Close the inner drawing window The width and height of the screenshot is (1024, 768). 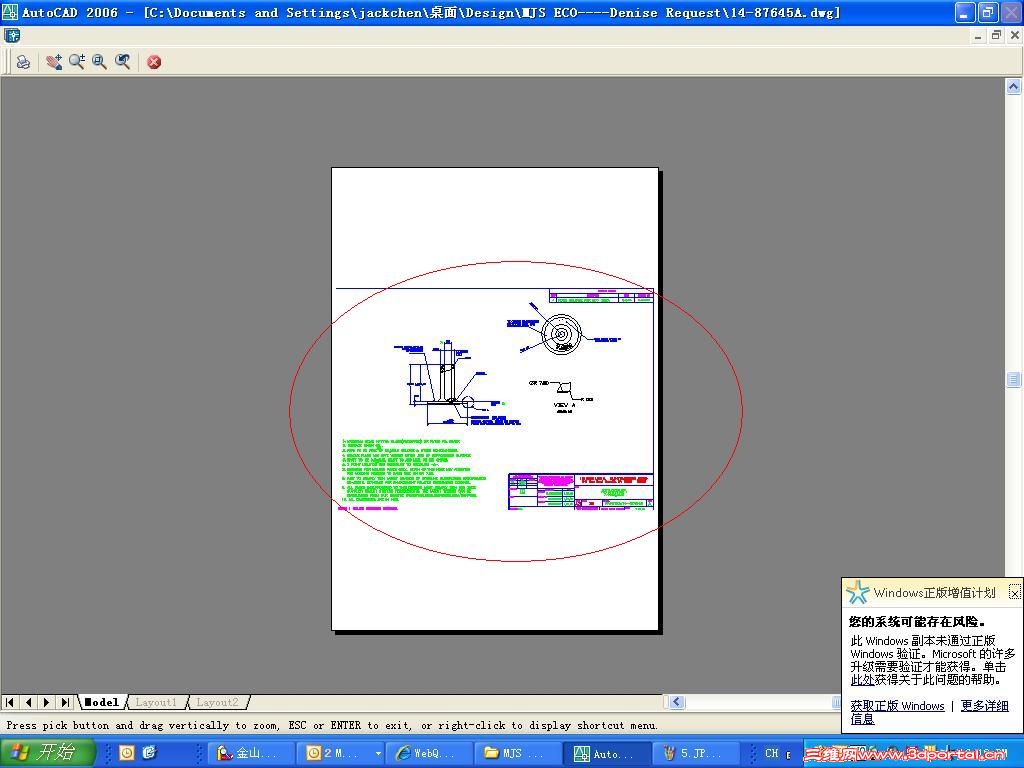tap(1015, 36)
